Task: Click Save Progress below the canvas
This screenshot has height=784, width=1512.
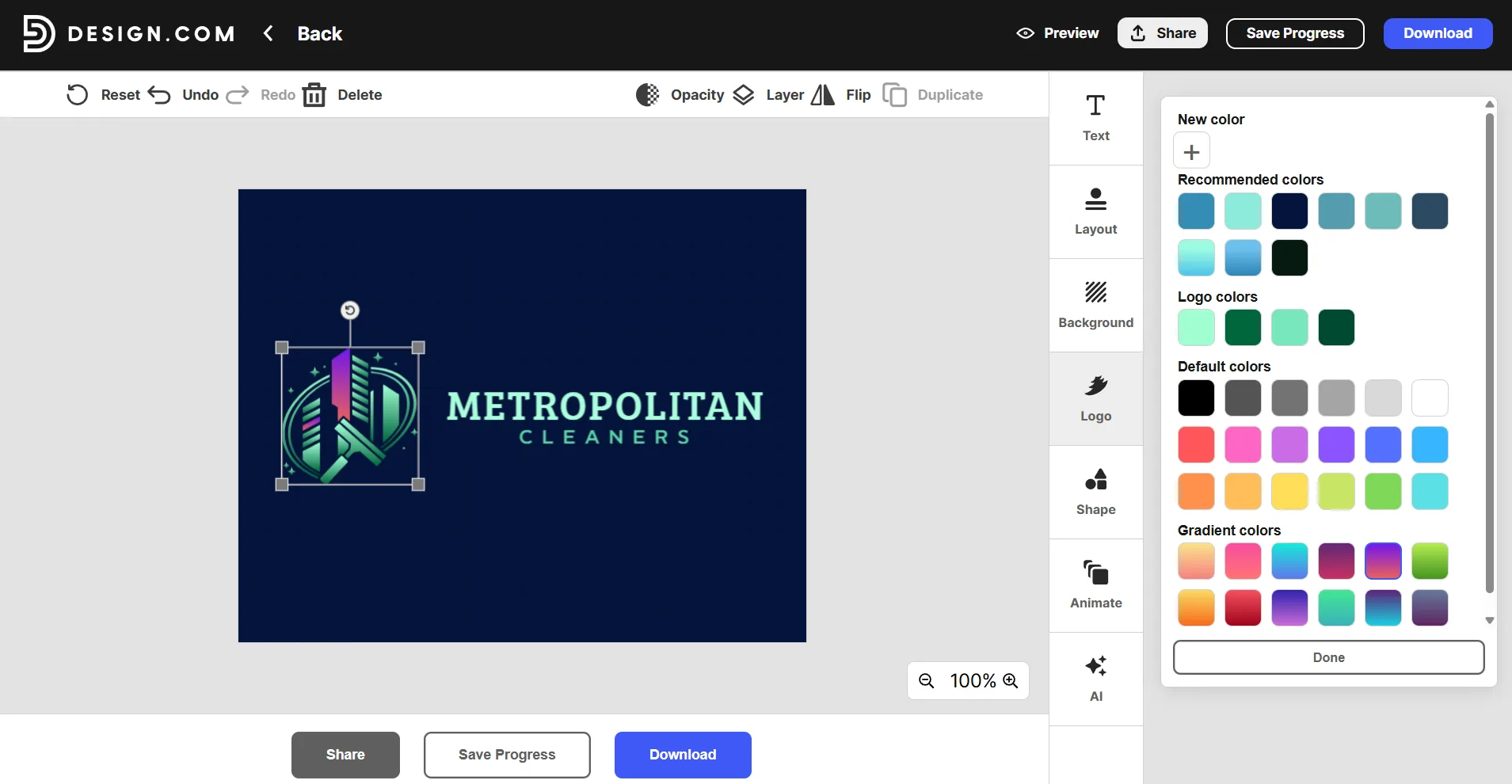Action: coord(507,755)
